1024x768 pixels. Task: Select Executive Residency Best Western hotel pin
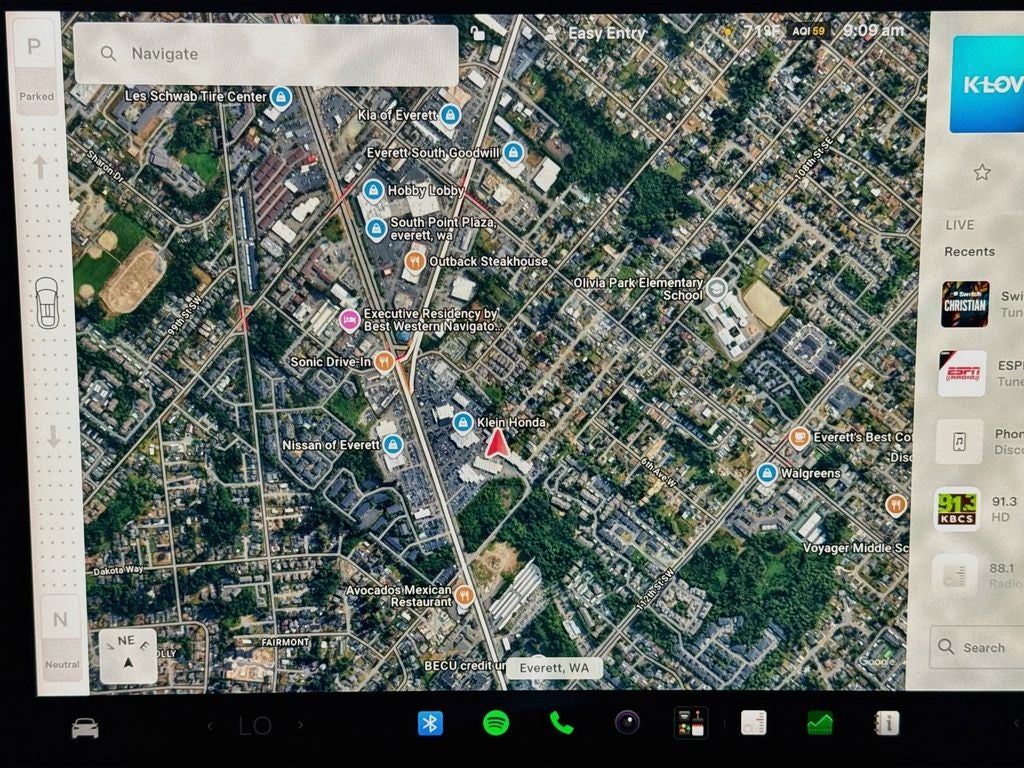point(349,320)
